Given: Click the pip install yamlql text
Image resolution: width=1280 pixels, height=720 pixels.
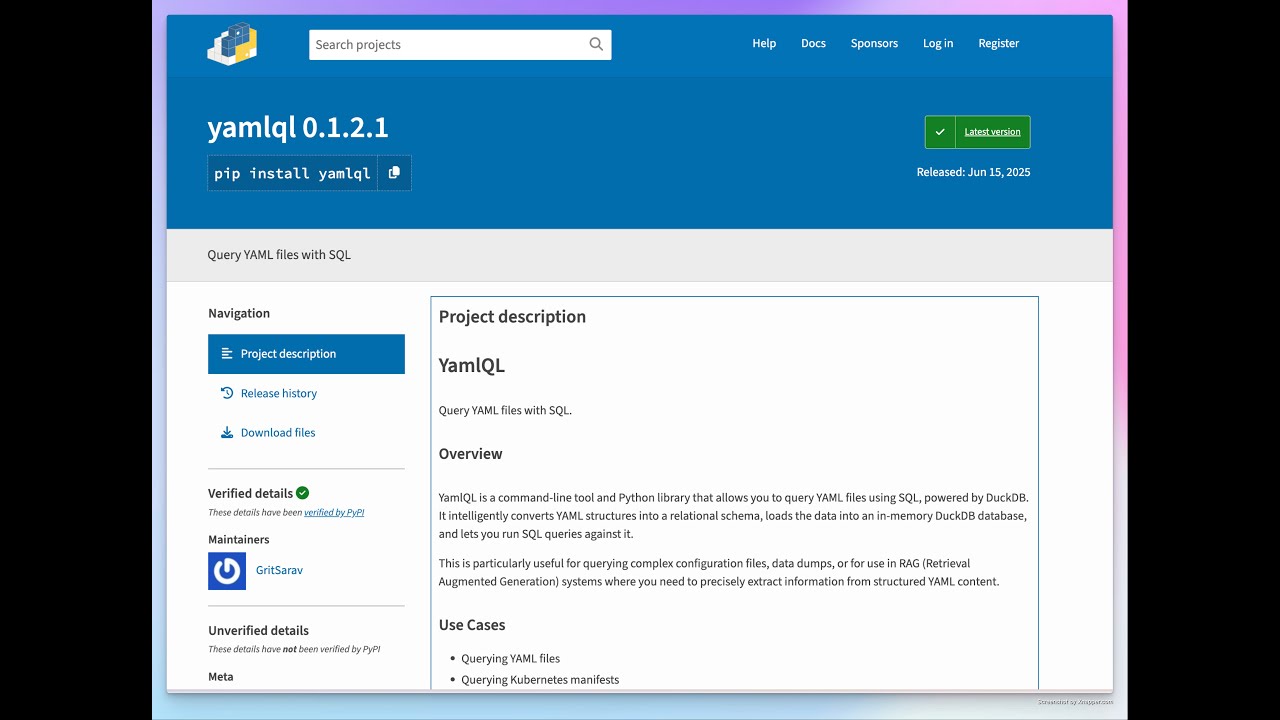Looking at the screenshot, I should [x=292, y=173].
